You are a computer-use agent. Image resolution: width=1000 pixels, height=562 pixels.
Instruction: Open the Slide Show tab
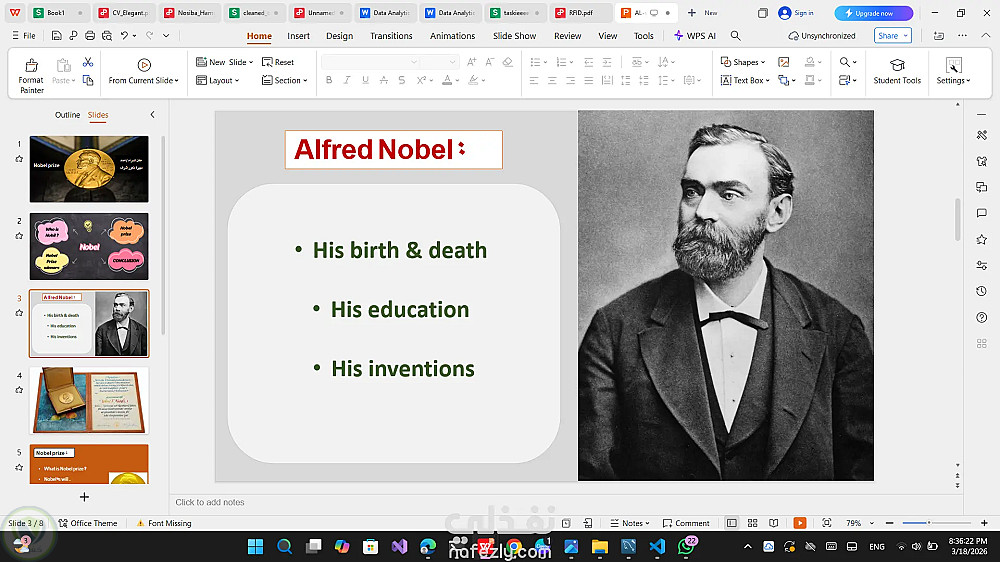tap(514, 36)
